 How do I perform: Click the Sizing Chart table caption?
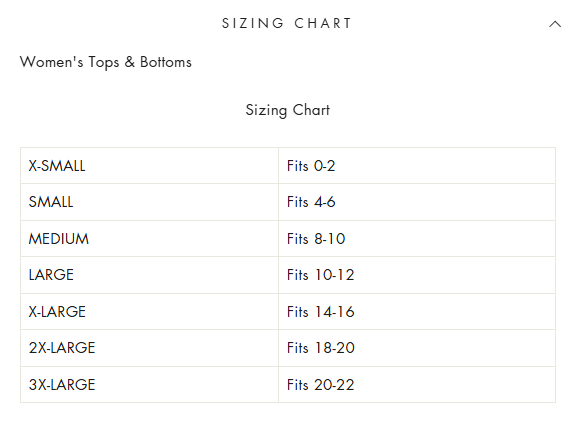[x=288, y=110]
